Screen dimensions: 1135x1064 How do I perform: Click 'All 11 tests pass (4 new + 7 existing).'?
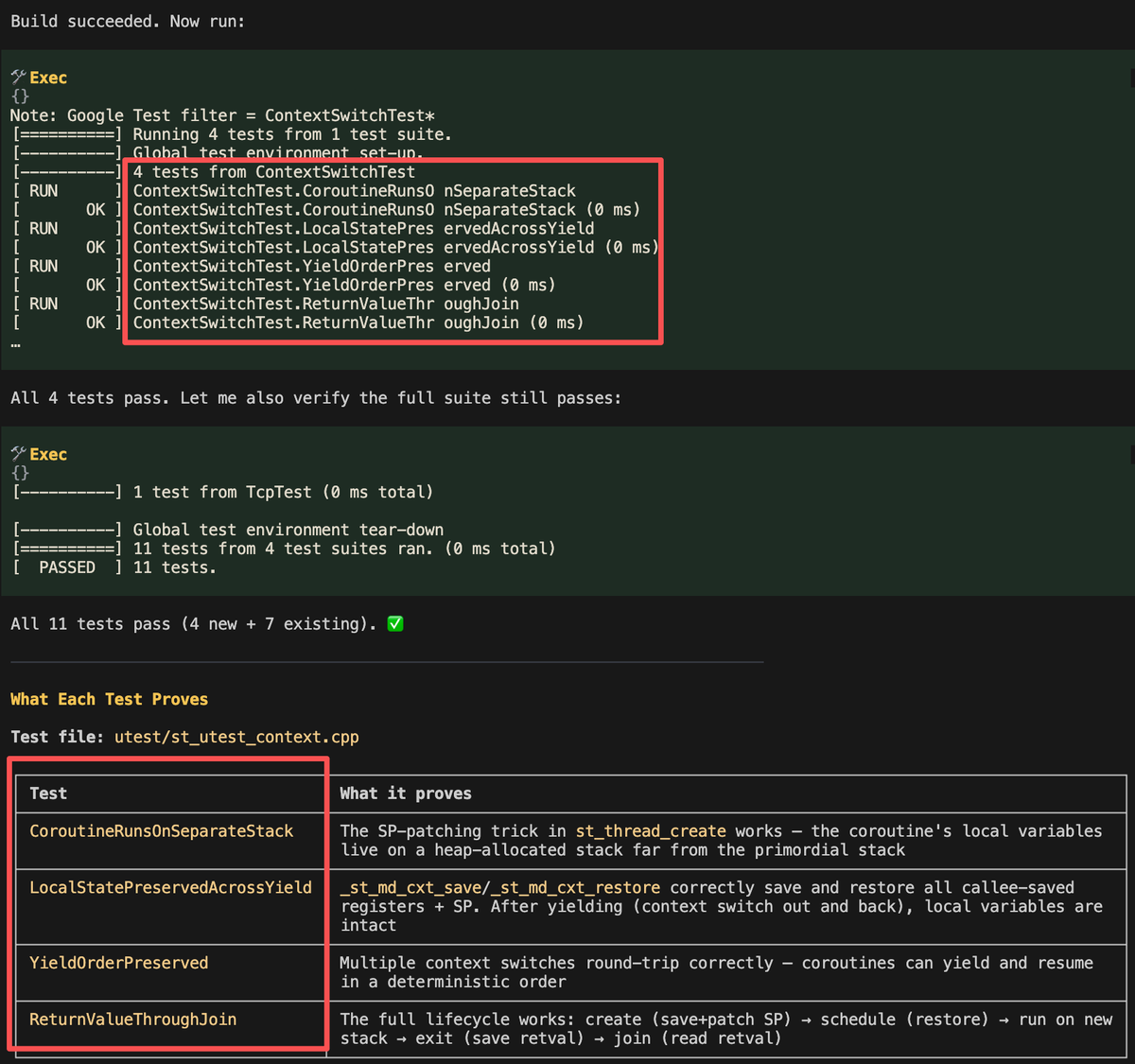194,624
